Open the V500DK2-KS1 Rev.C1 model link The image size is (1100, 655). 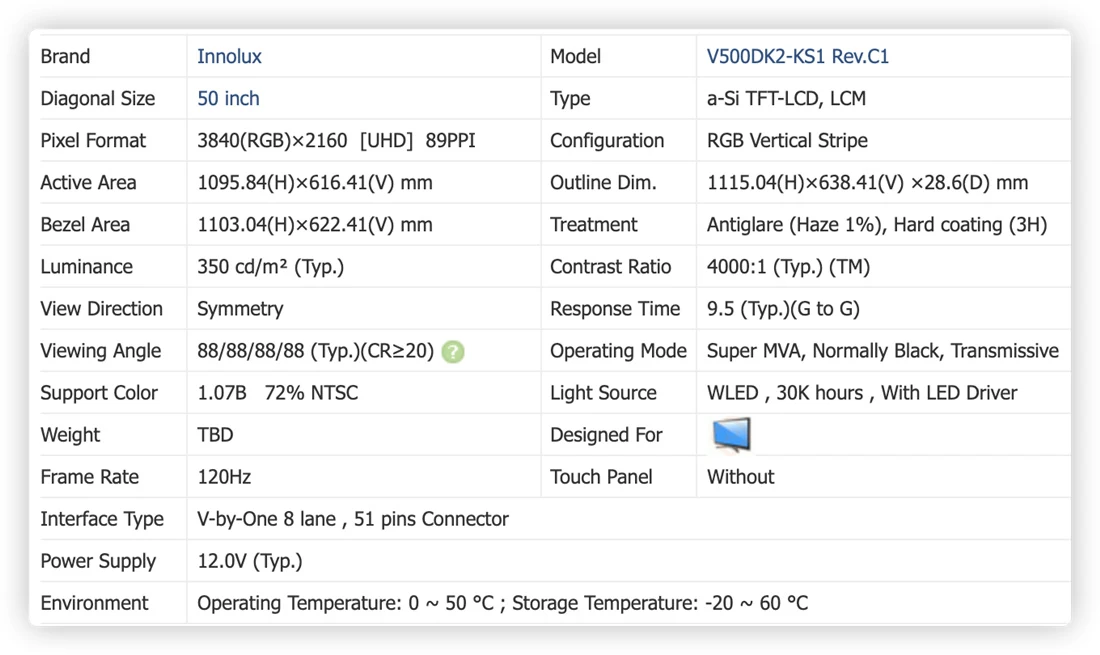pos(798,56)
